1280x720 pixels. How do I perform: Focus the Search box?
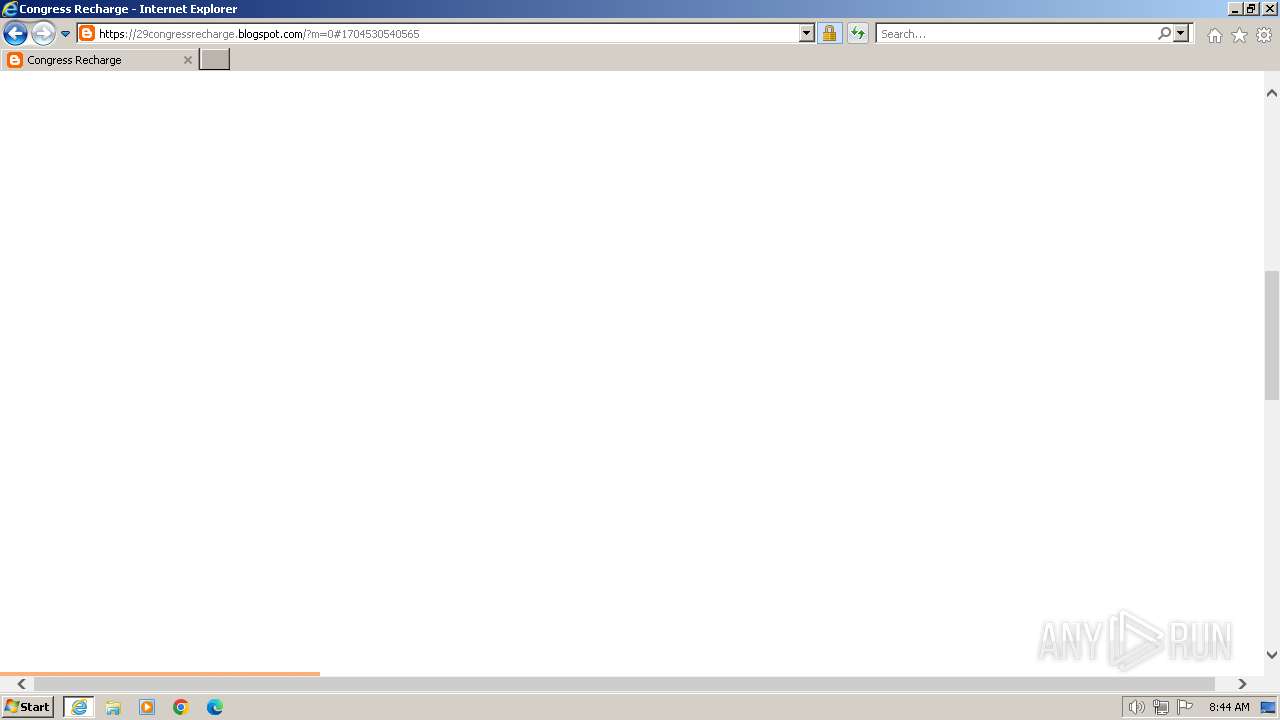[1016, 33]
